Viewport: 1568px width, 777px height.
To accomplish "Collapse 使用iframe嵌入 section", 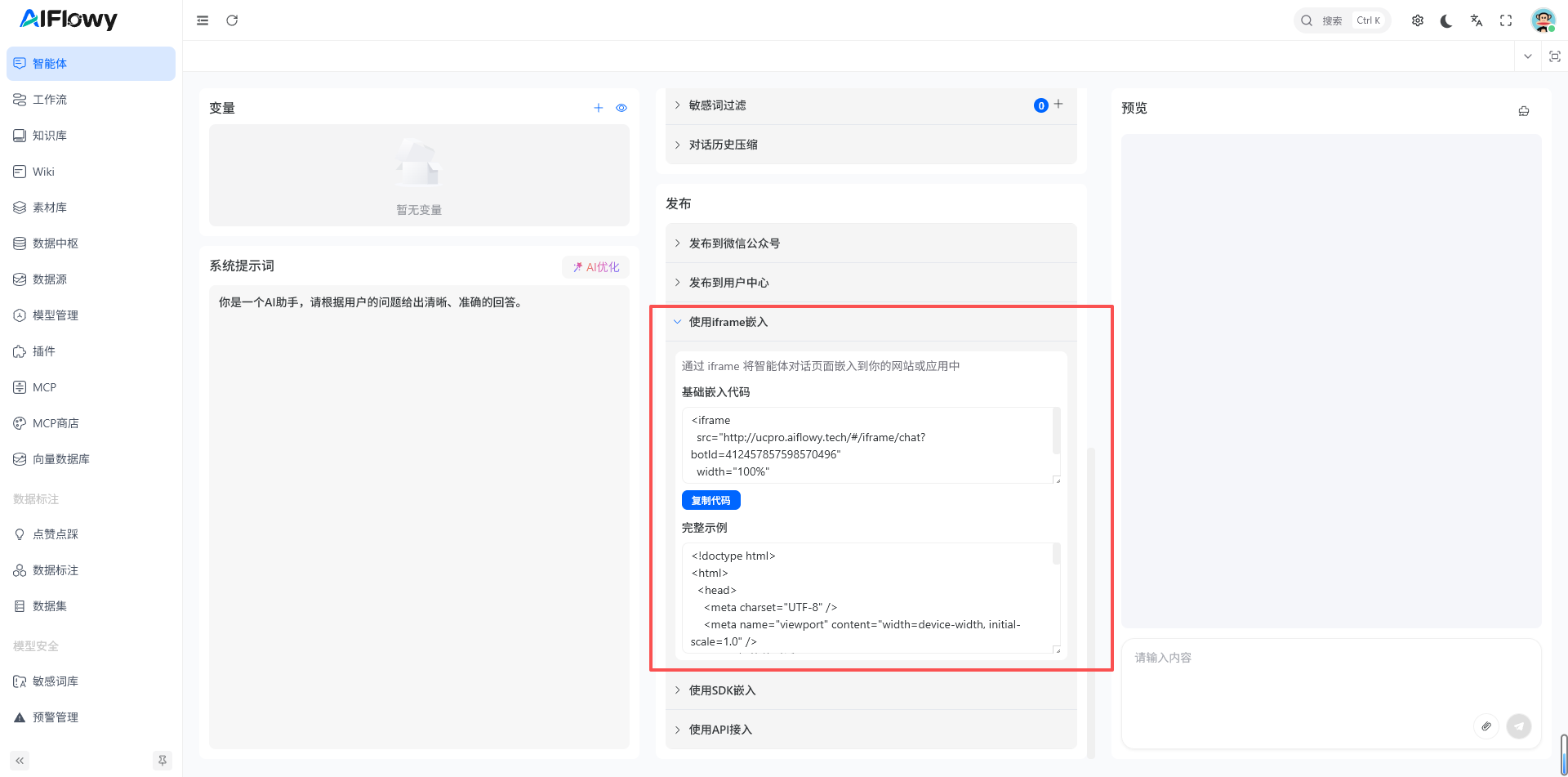I will click(x=871, y=322).
